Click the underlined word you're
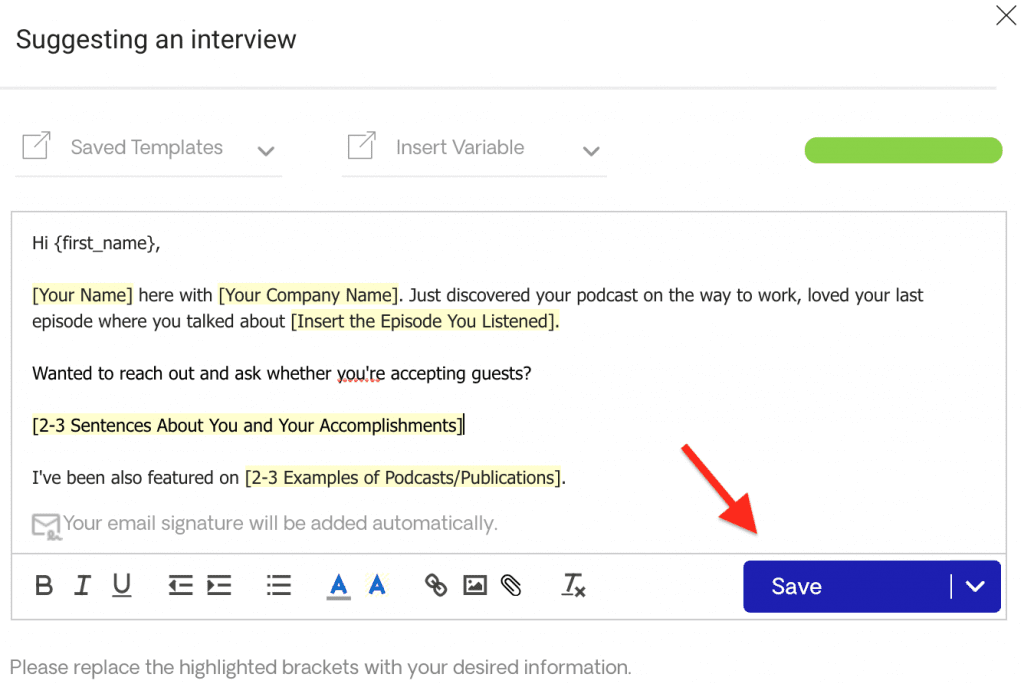Screen dimensions: 1024x684 pos(360,374)
